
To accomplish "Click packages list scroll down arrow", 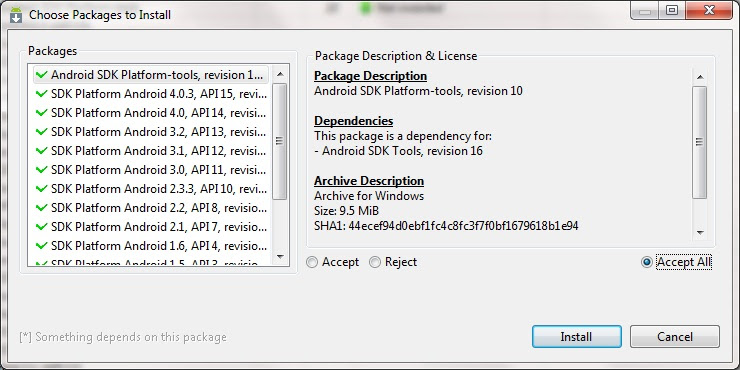I will [280, 257].
